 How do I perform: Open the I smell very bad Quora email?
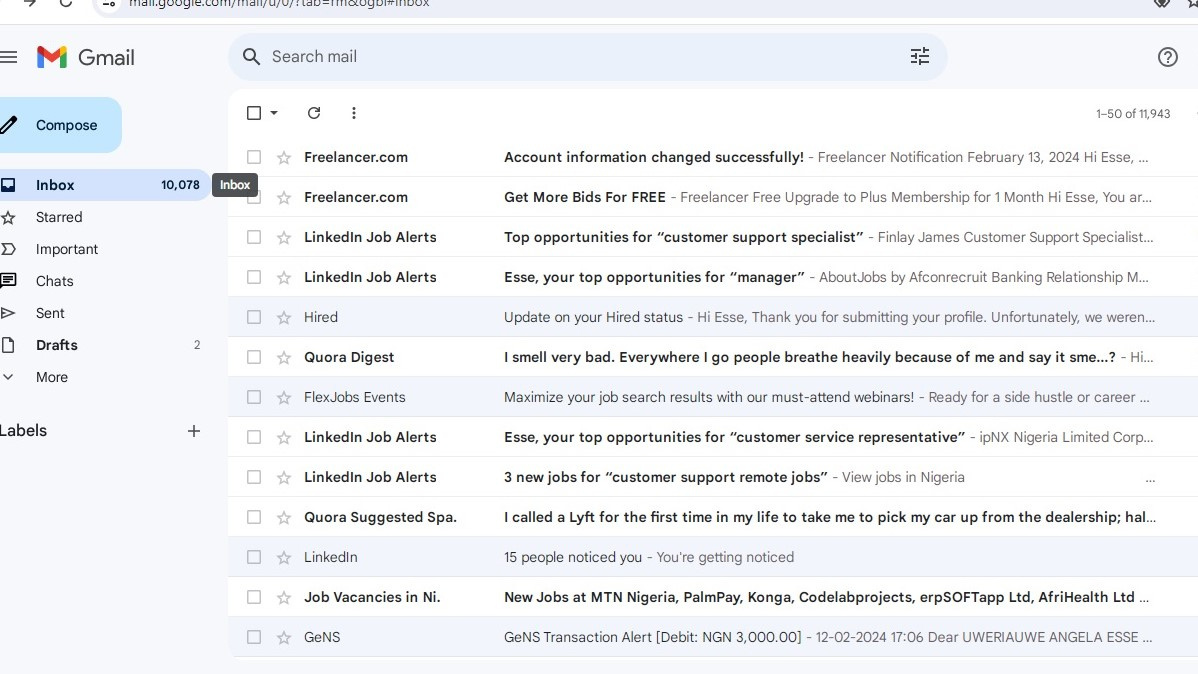click(x=713, y=357)
